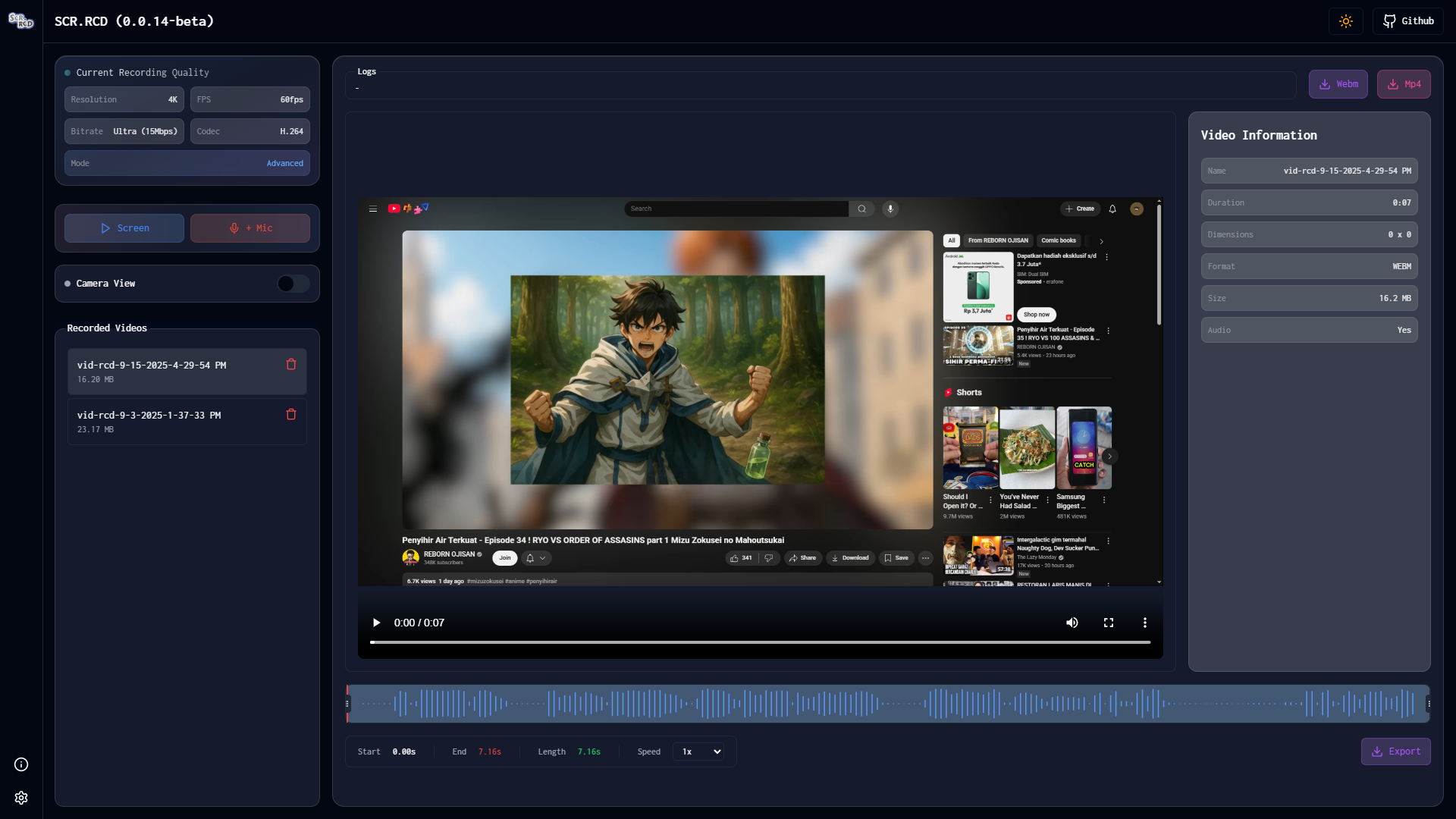Click the video seek bar
Screen dimensions: 1456x819
pyautogui.click(x=760, y=642)
